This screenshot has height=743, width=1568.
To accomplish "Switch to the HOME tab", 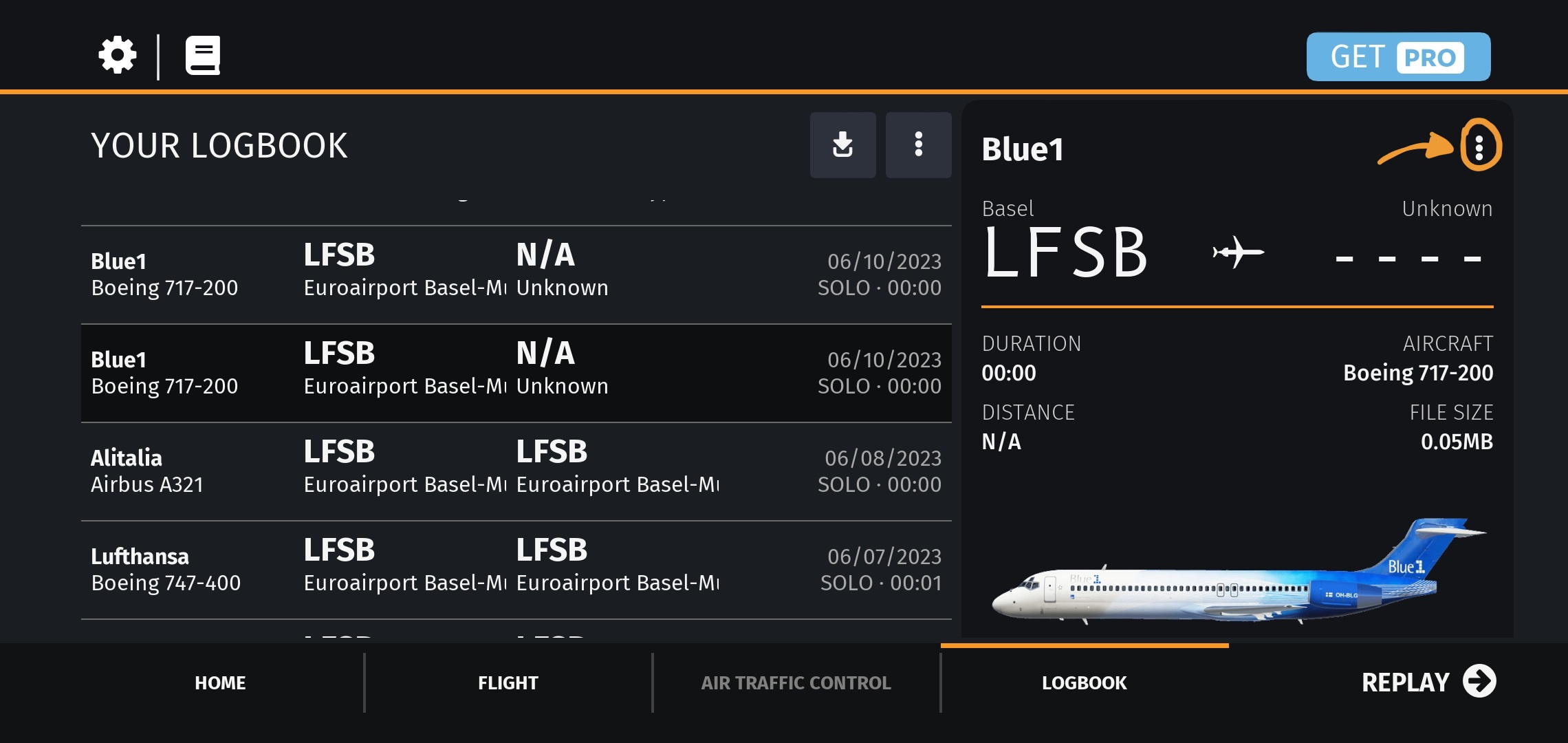I will 220,682.
